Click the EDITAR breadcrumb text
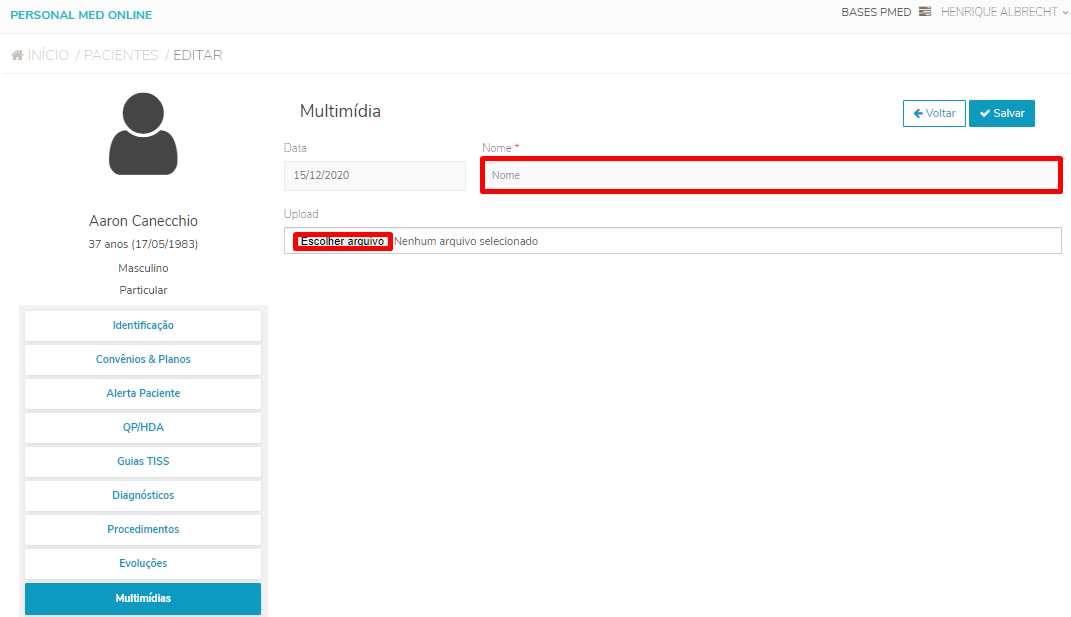 pyautogui.click(x=197, y=55)
